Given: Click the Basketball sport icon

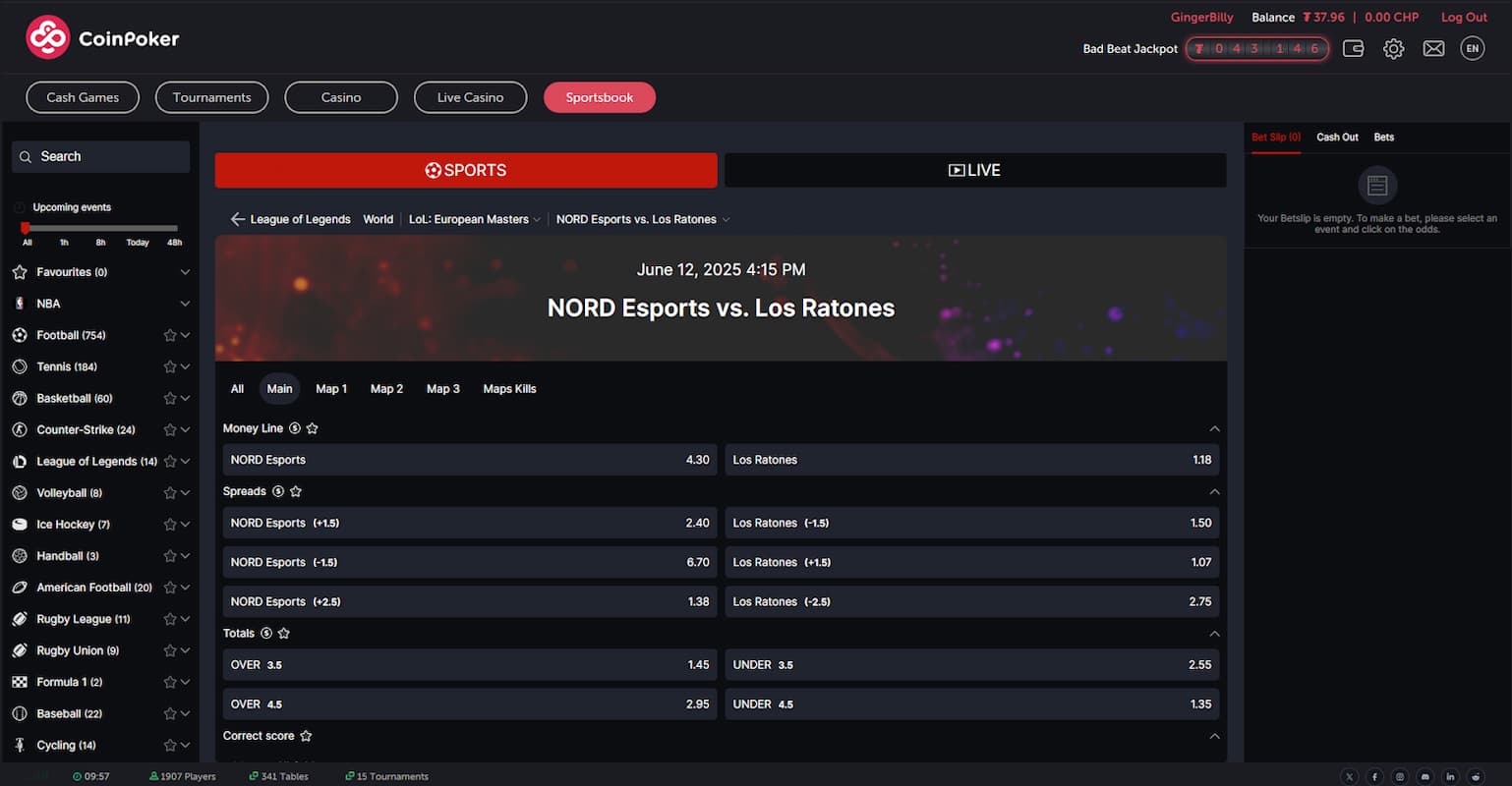Looking at the screenshot, I should click(19, 398).
